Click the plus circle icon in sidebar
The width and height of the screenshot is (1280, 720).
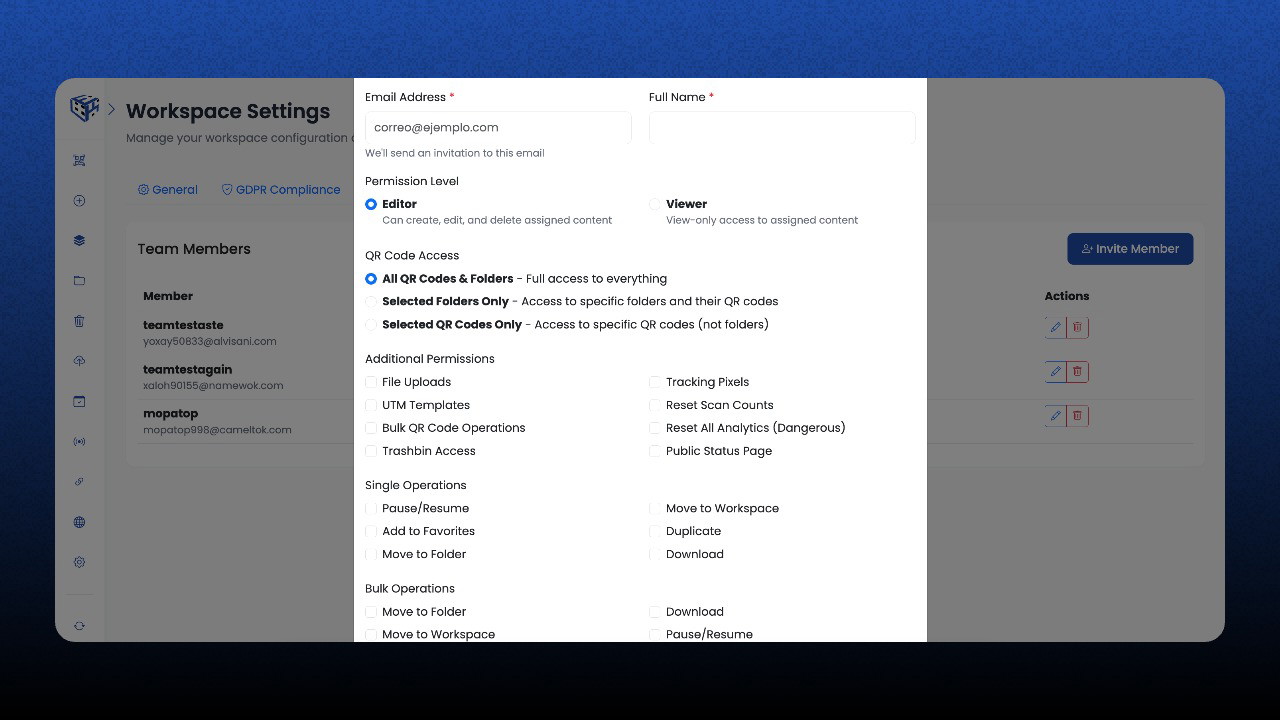[79, 200]
